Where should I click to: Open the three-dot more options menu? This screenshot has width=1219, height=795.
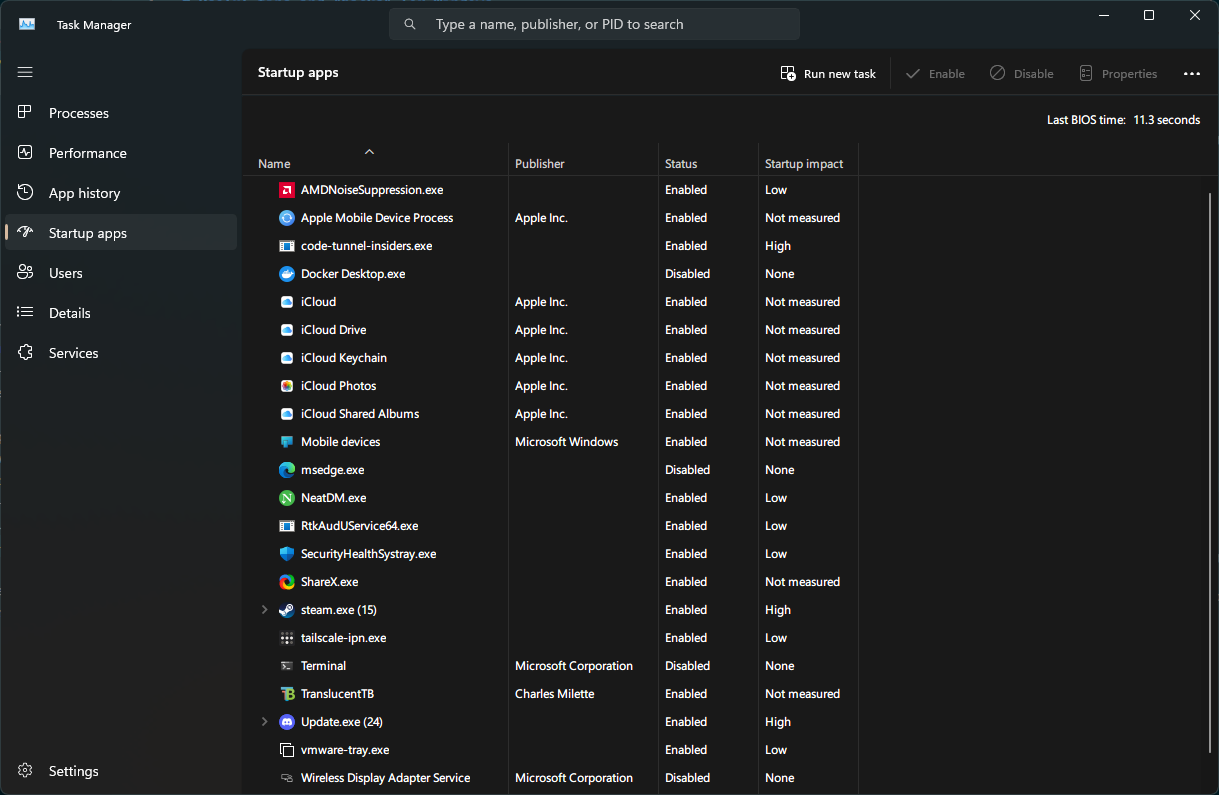[x=1191, y=74]
